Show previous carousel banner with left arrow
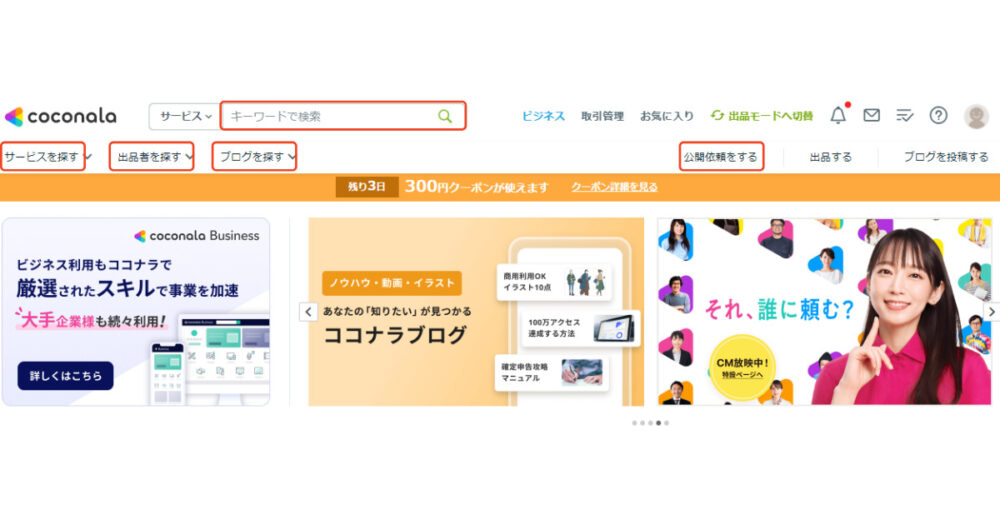The width and height of the screenshot is (1000, 525). pyautogui.click(x=309, y=311)
